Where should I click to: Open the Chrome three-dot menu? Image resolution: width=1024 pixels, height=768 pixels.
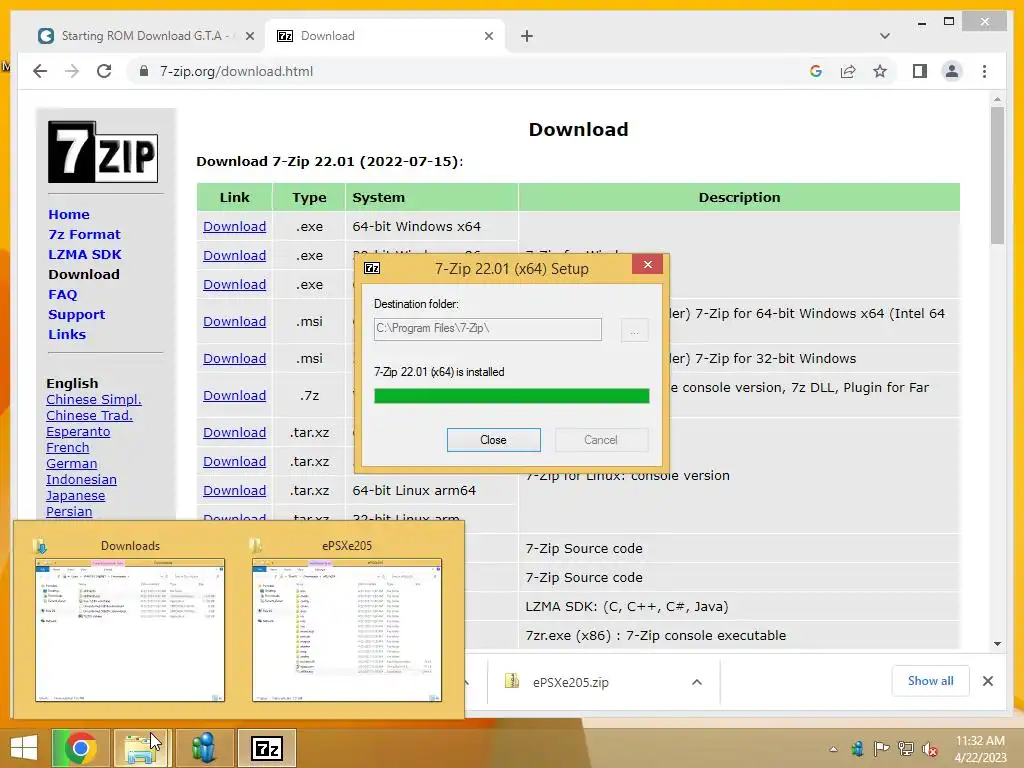tap(984, 71)
